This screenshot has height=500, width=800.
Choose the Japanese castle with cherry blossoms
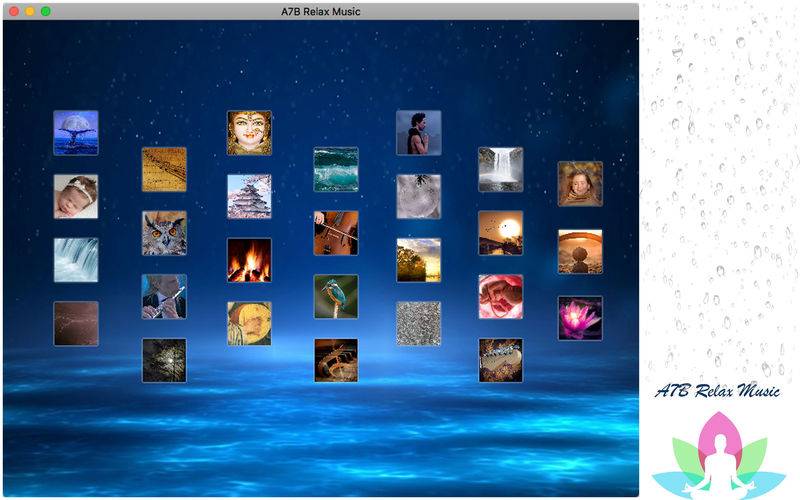click(x=249, y=196)
